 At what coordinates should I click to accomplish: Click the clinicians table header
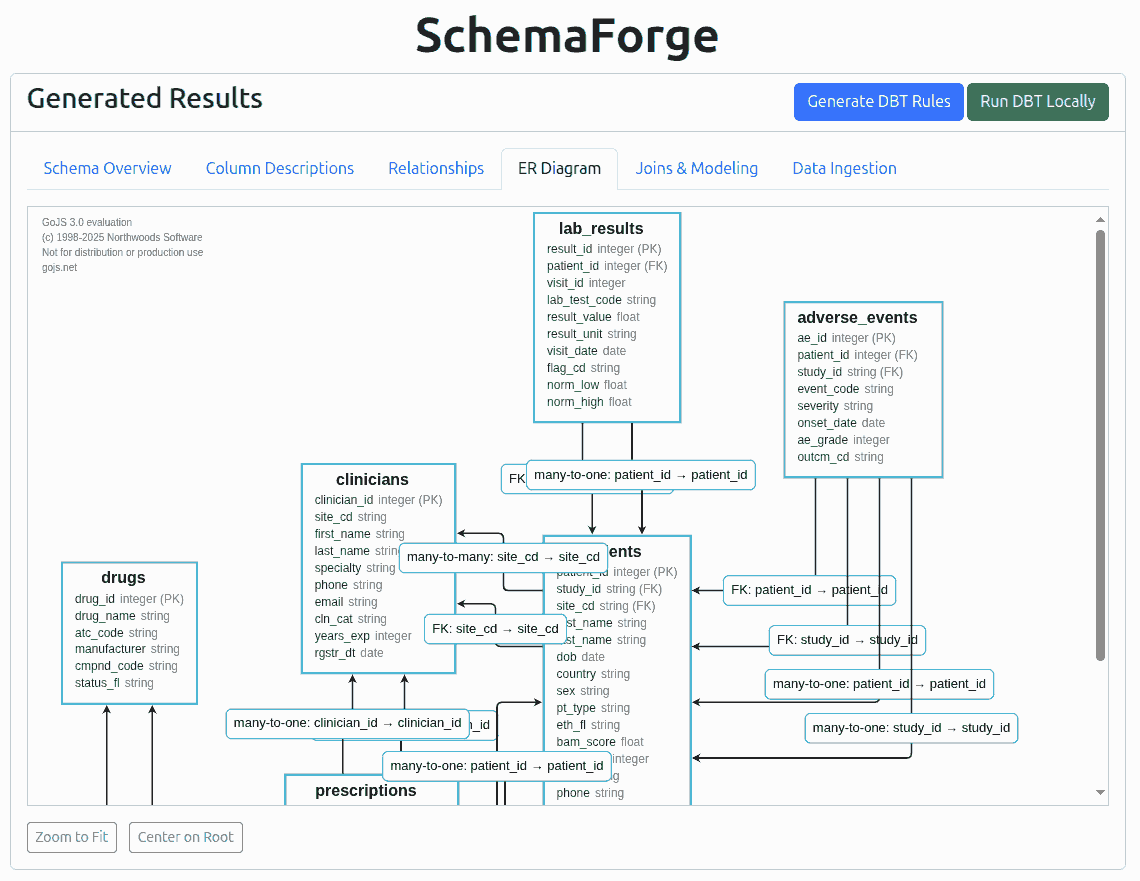(x=372, y=479)
